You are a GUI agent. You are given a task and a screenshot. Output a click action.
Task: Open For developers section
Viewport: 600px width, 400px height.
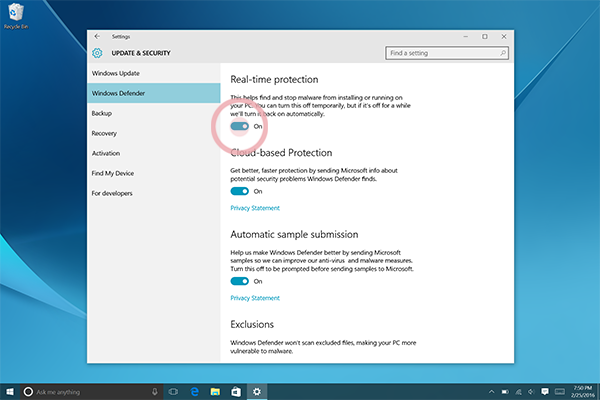tap(154, 193)
